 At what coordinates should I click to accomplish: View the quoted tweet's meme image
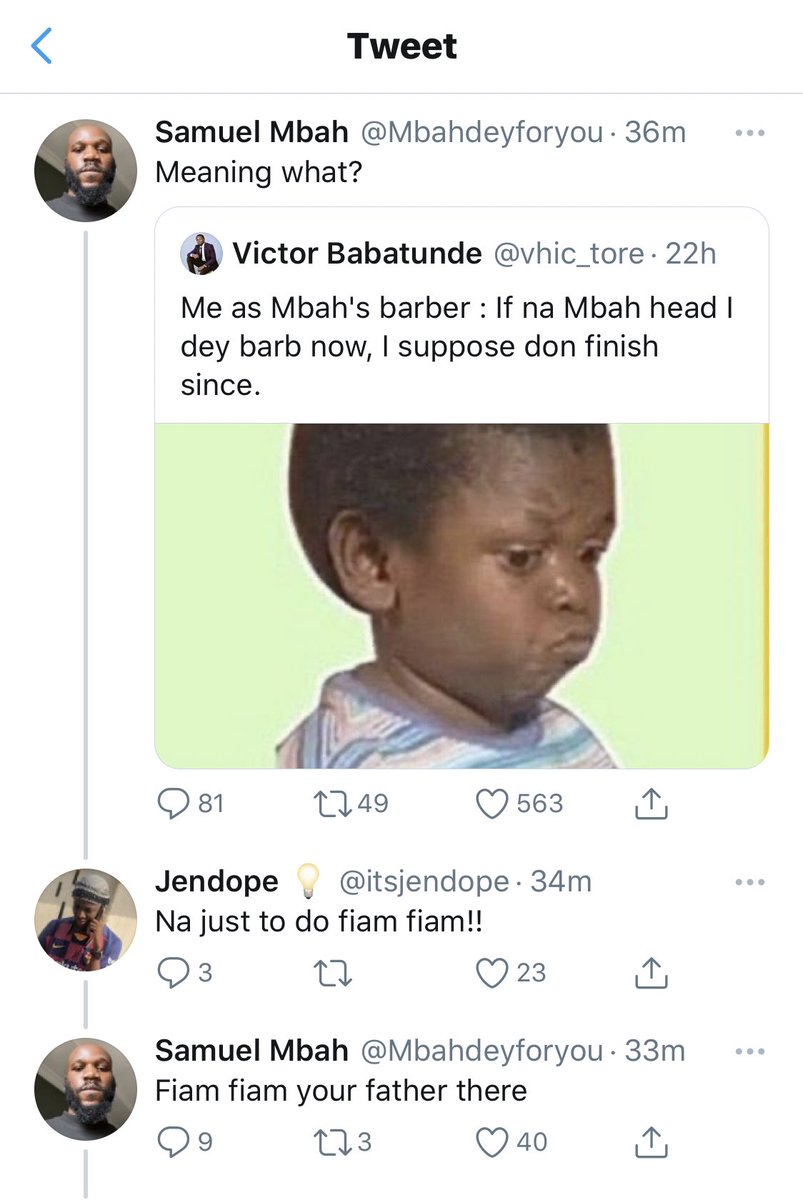(461, 595)
